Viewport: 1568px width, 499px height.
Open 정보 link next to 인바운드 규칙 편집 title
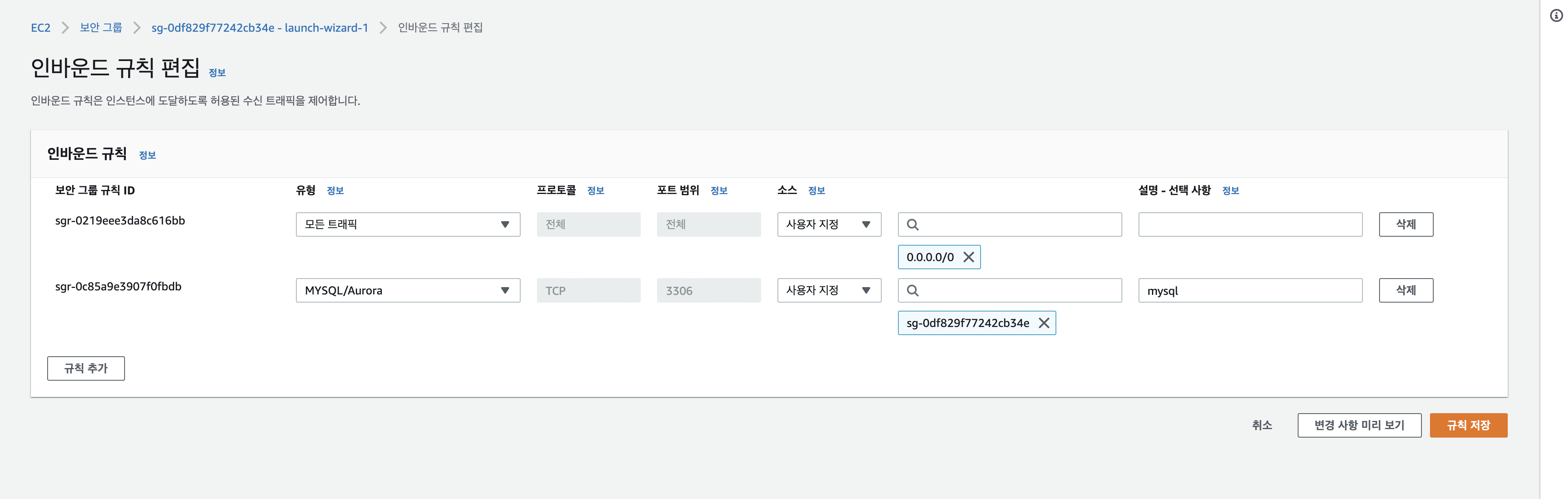pyautogui.click(x=217, y=72)
